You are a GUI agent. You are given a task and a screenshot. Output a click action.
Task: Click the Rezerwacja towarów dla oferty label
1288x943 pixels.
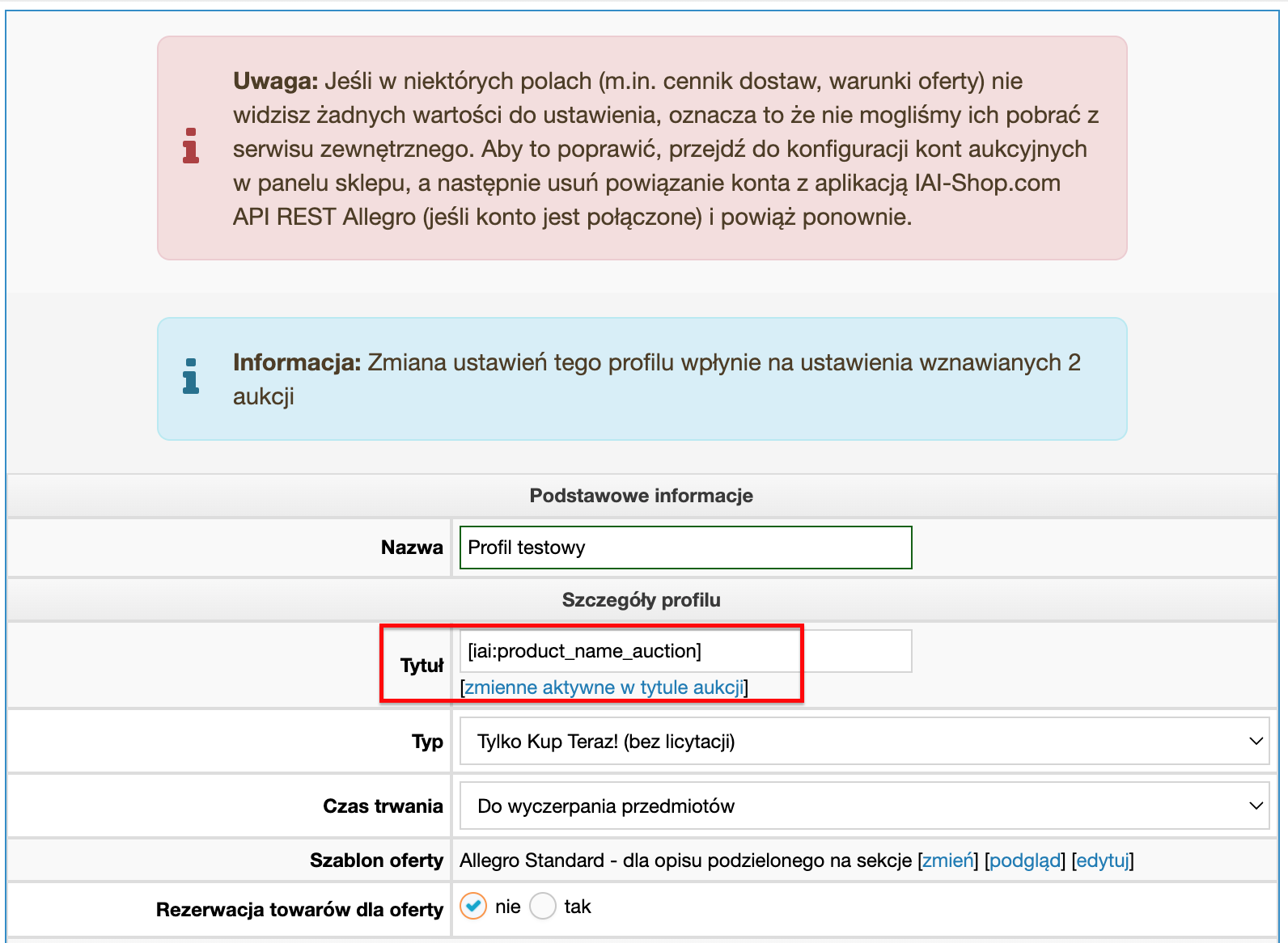coord(299,910)
